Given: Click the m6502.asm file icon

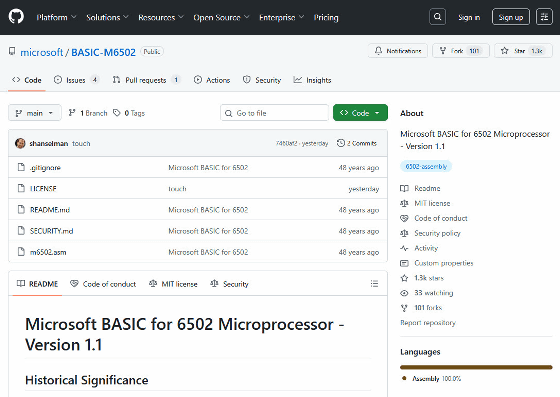Looking at the screenshot, I should point(21,252).
